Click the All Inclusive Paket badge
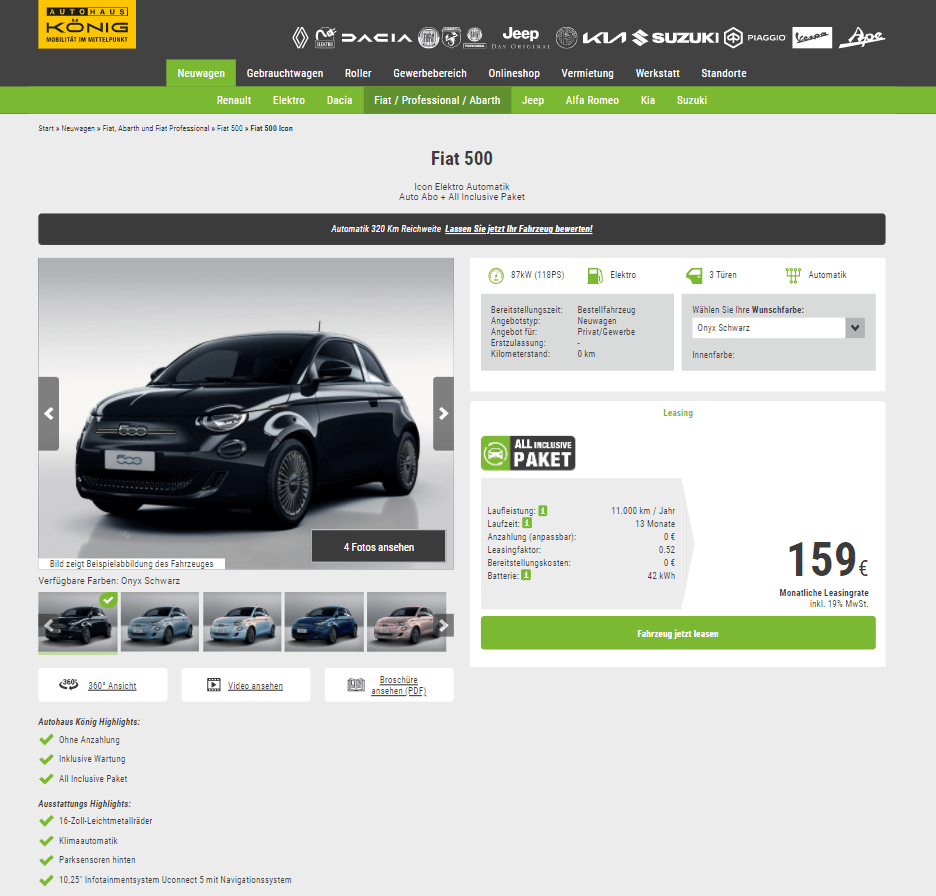Screen dimensions: 936x896 tap(528, 453)
